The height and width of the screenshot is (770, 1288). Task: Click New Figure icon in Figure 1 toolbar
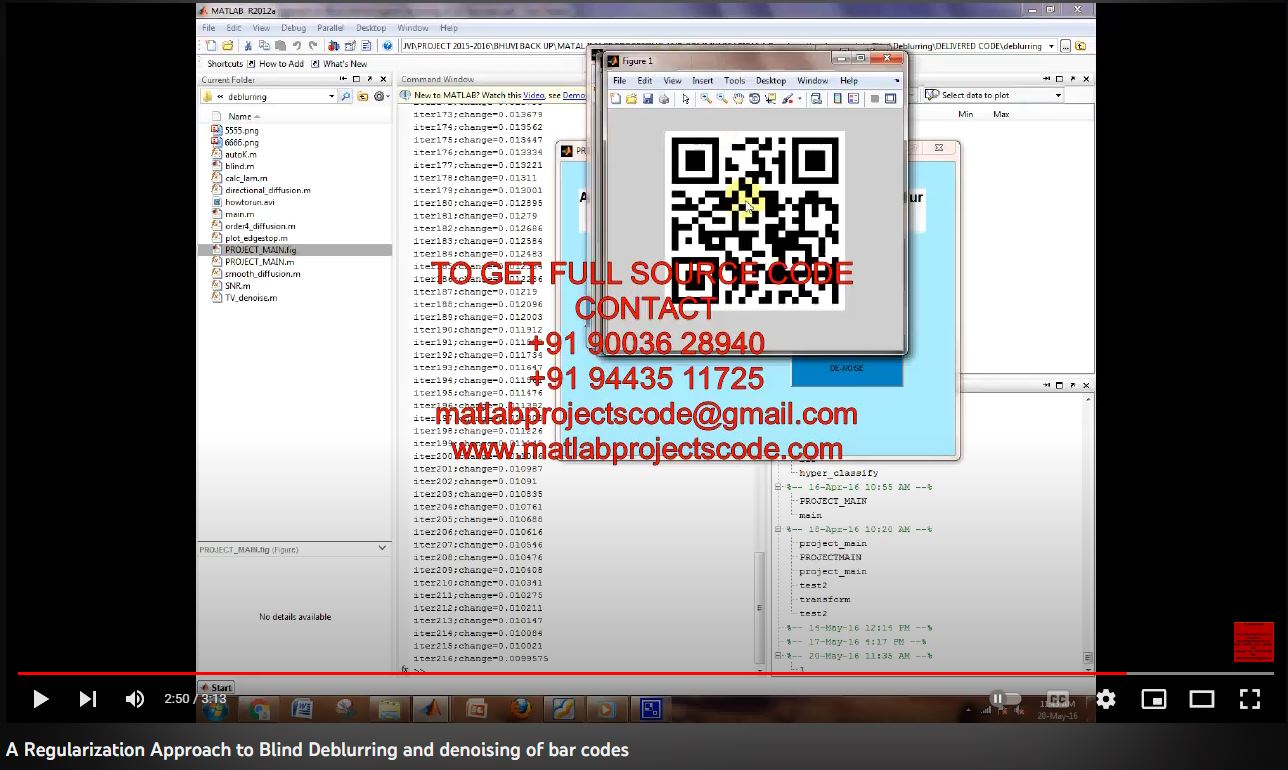[616, 99]
